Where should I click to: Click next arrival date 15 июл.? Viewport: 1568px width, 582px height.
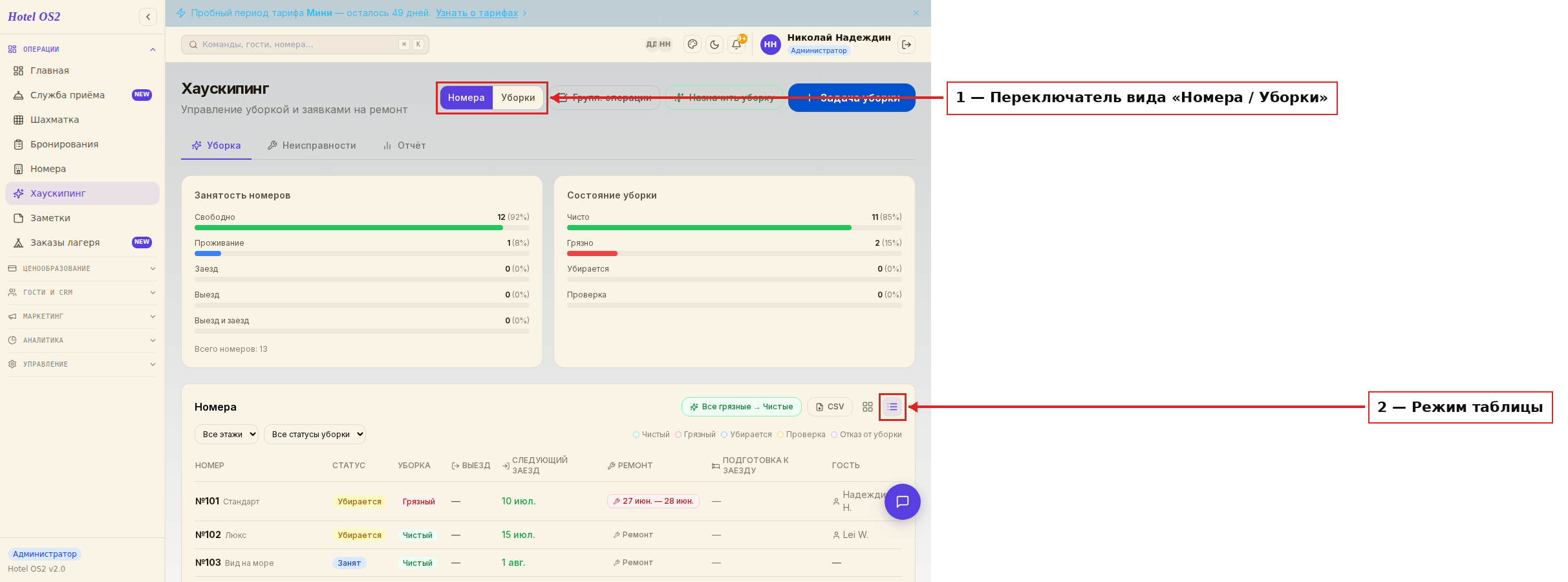click(519, 535)
